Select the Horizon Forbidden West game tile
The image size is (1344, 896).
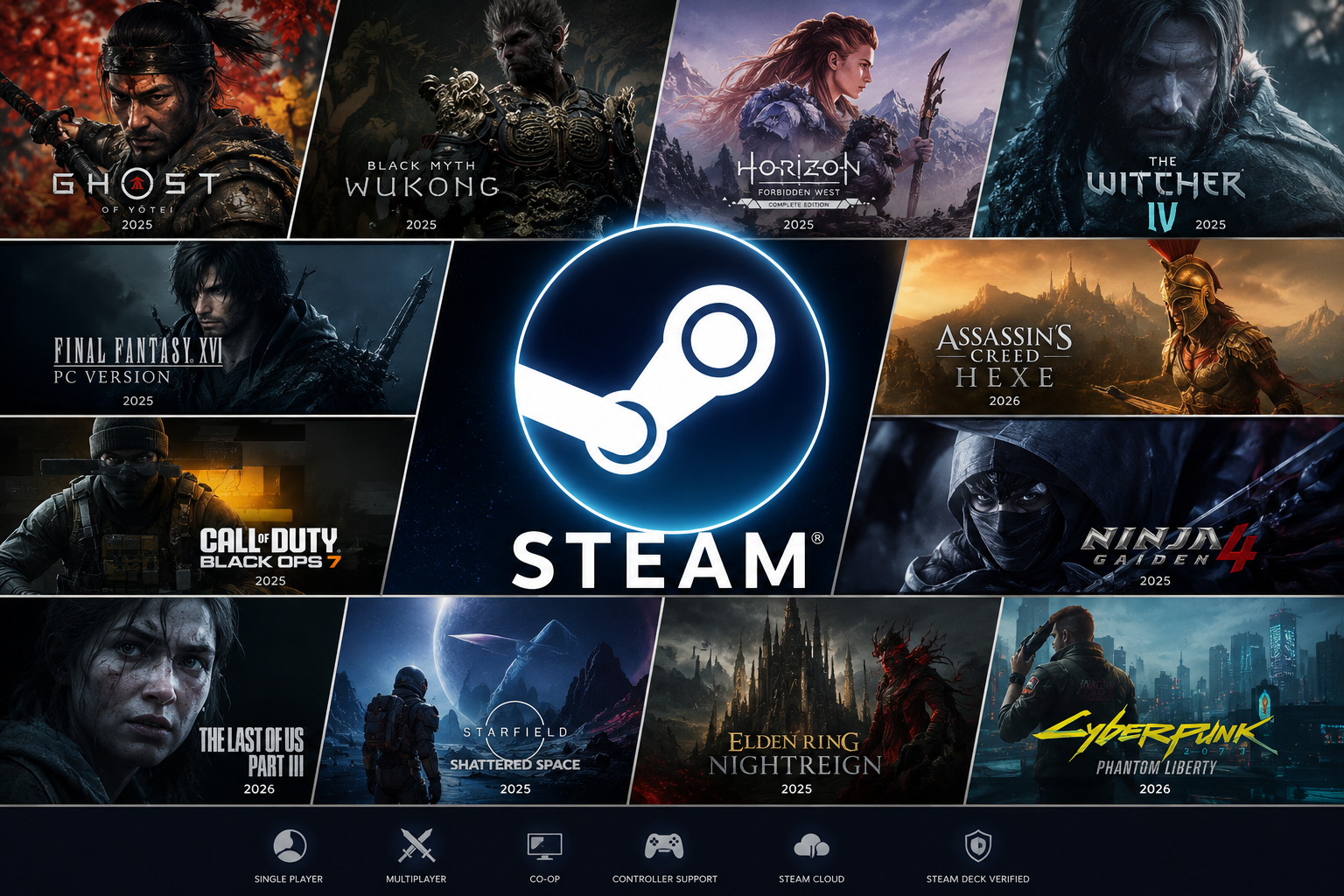coord(827,118)
